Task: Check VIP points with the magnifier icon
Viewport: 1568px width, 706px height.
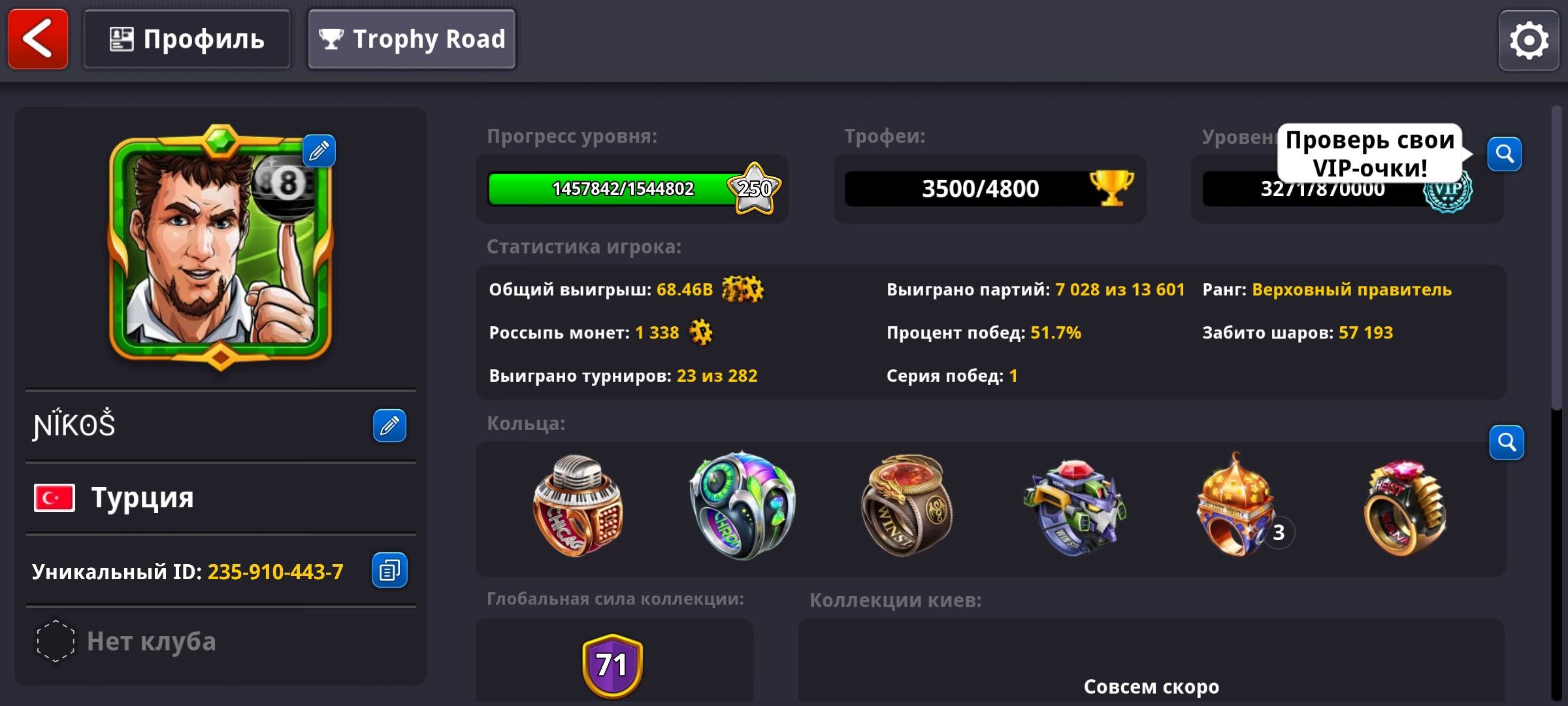Action: 1505,154
